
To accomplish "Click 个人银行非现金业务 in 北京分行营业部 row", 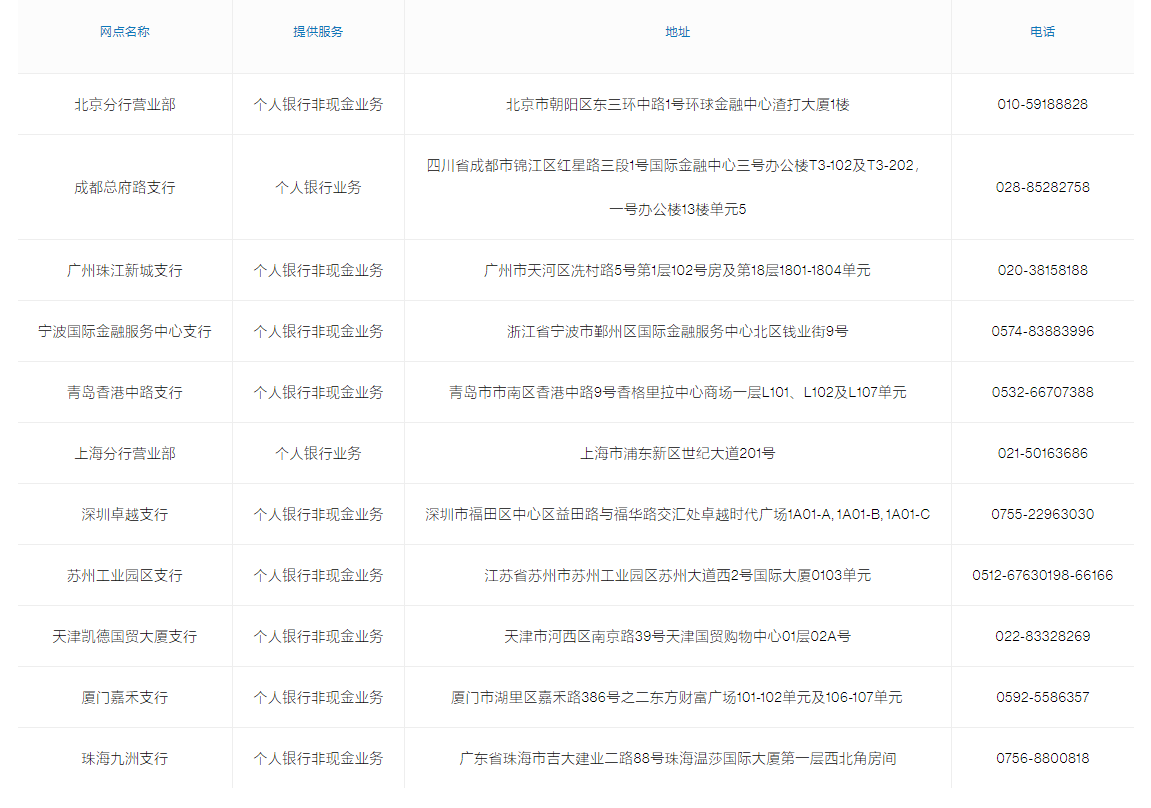I will [x=318, y=104].
